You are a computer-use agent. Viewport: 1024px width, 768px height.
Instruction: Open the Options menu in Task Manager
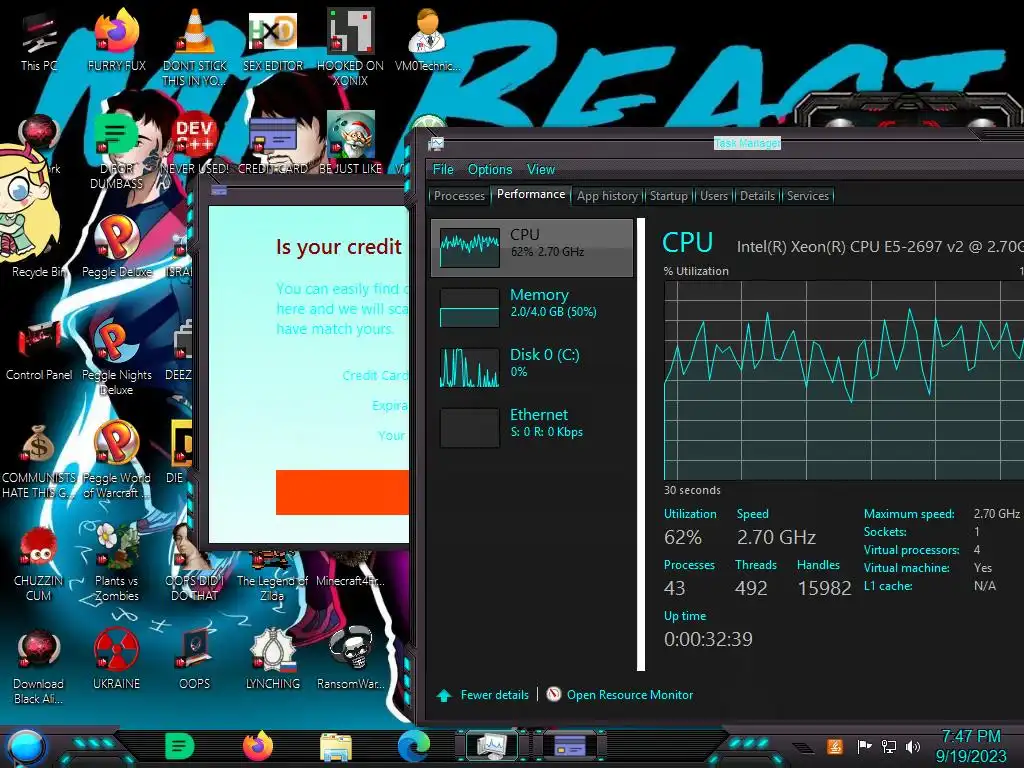[490, 169]
